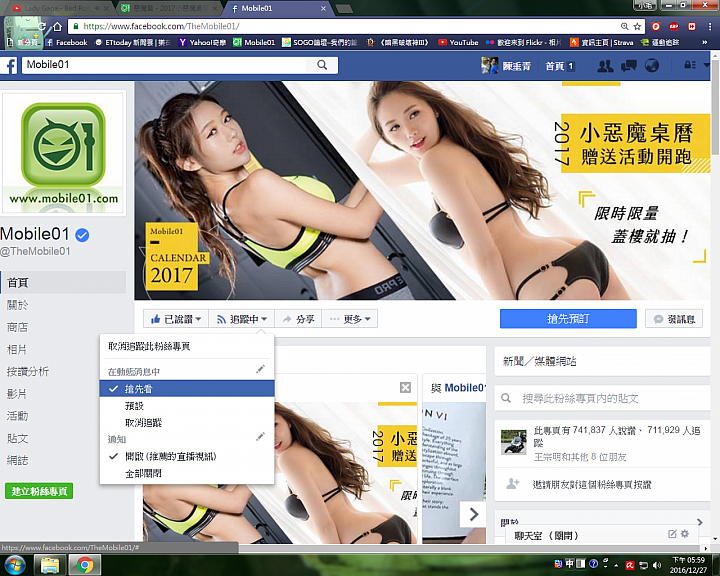
Task: Open the 已說讚 dropdown
Action: (176, 319)
